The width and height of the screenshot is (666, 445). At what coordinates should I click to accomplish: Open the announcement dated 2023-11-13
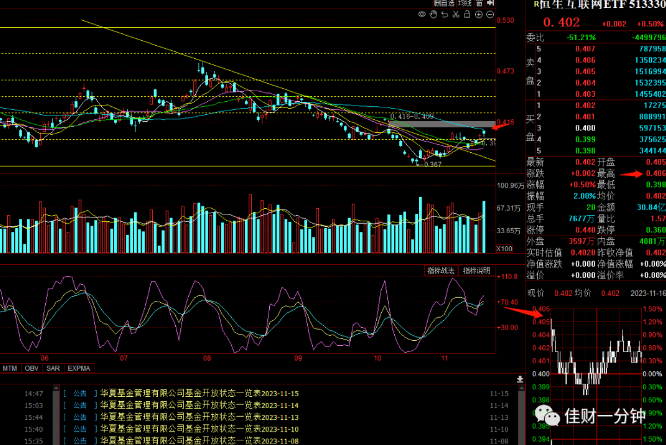(200, 417)
